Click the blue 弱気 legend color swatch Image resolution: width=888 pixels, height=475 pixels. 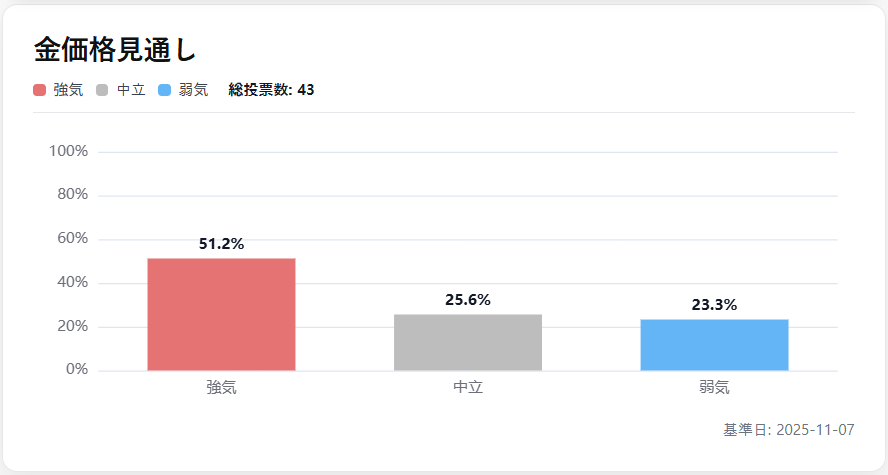(165, 90)
